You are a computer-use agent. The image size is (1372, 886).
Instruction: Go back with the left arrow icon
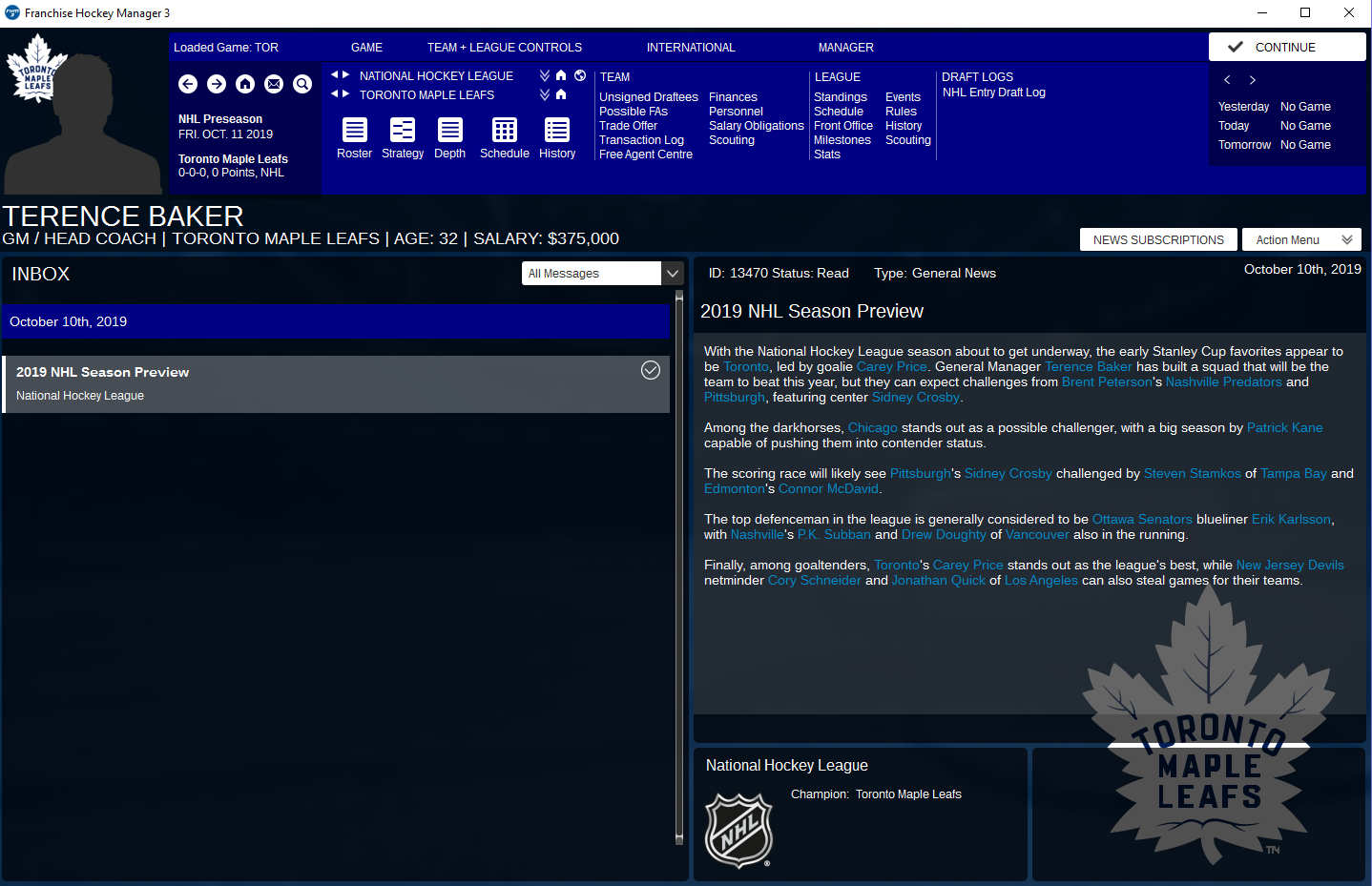coord(188,84)
